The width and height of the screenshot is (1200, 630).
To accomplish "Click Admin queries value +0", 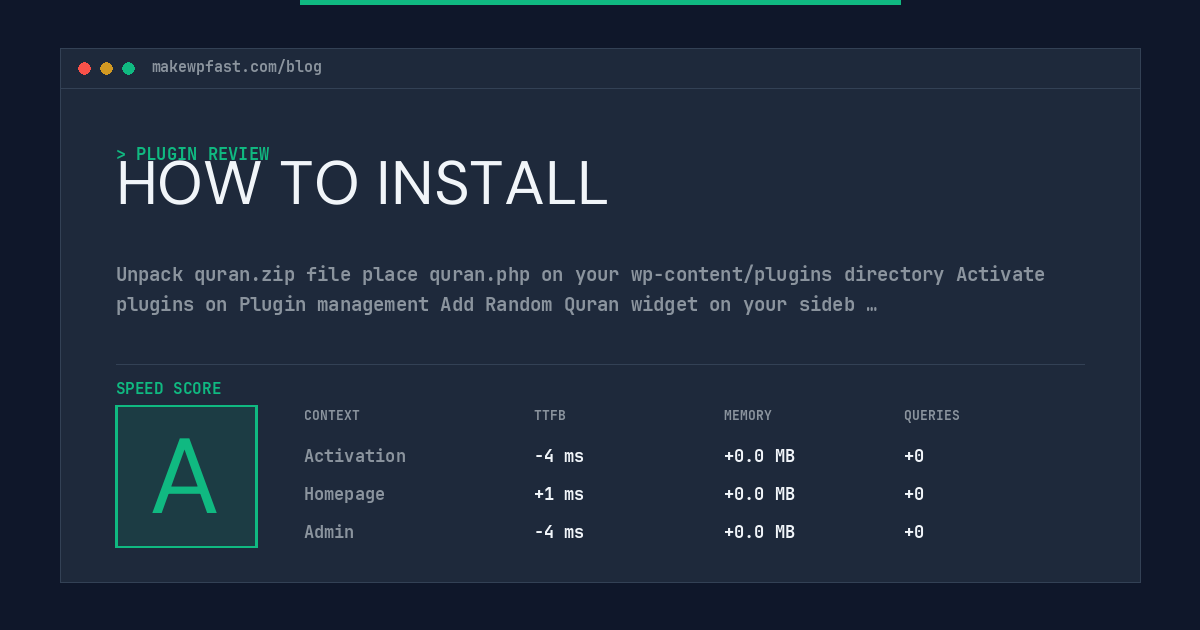I will pyautogui.click(x=914, y=532).
